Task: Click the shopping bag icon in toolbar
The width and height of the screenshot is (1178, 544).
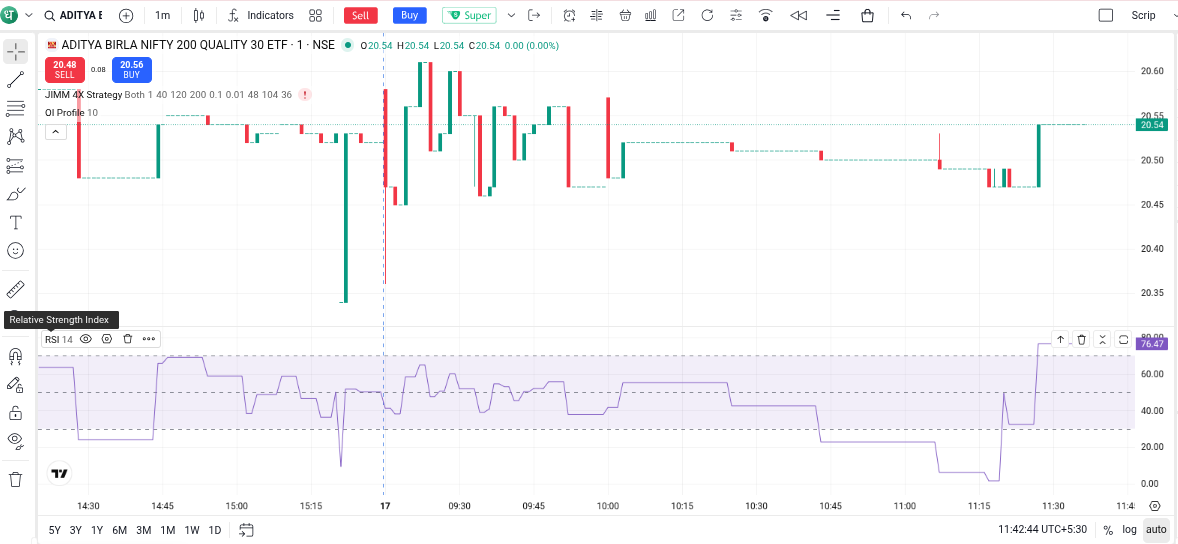Action: pos(868,15)
